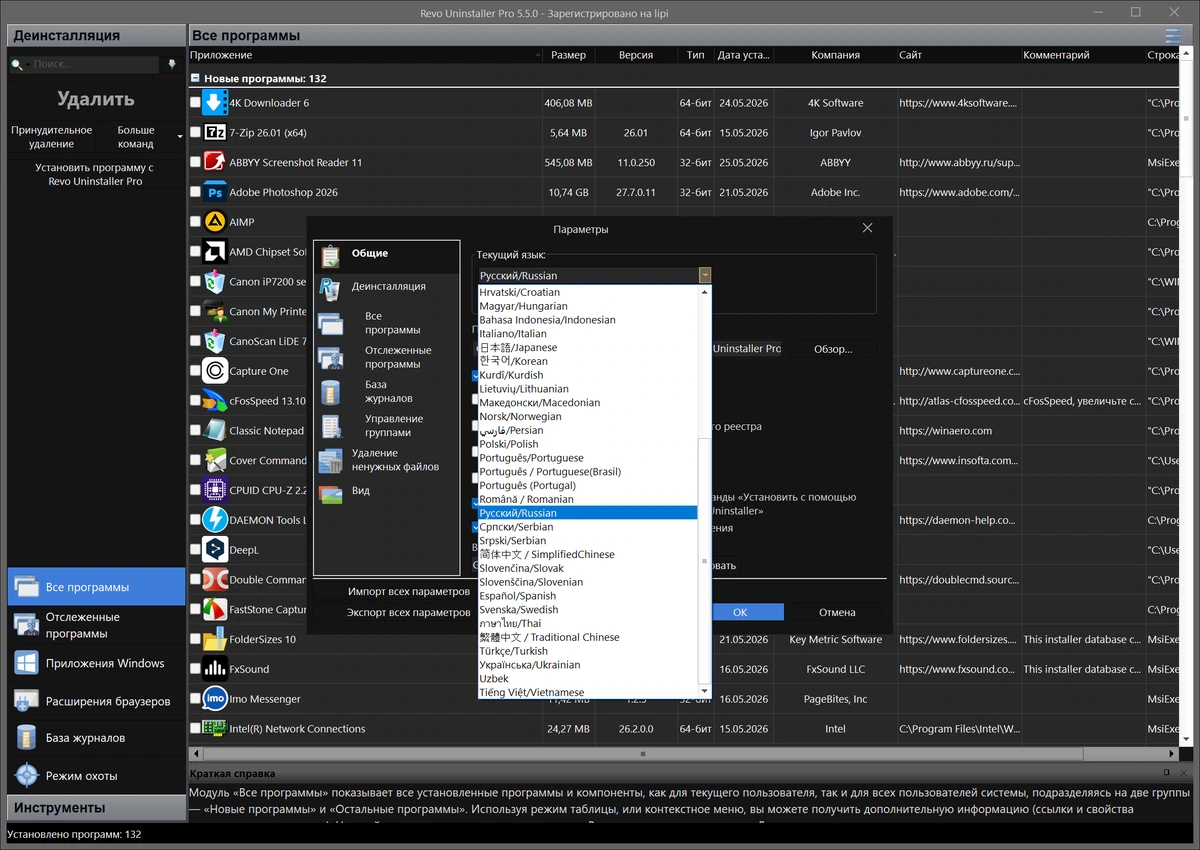
Task: Click the Imo Messenger icon
Action: [x=215, y=699]
